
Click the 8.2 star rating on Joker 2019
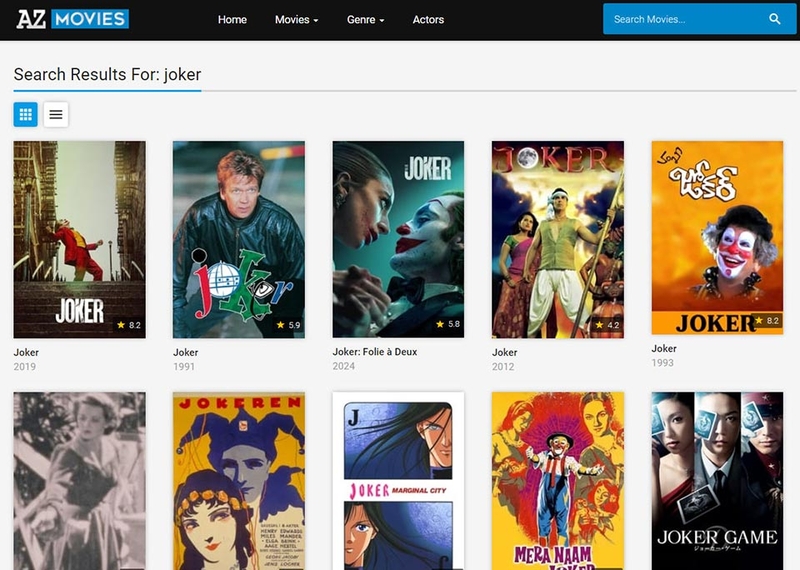coord(129,325)
